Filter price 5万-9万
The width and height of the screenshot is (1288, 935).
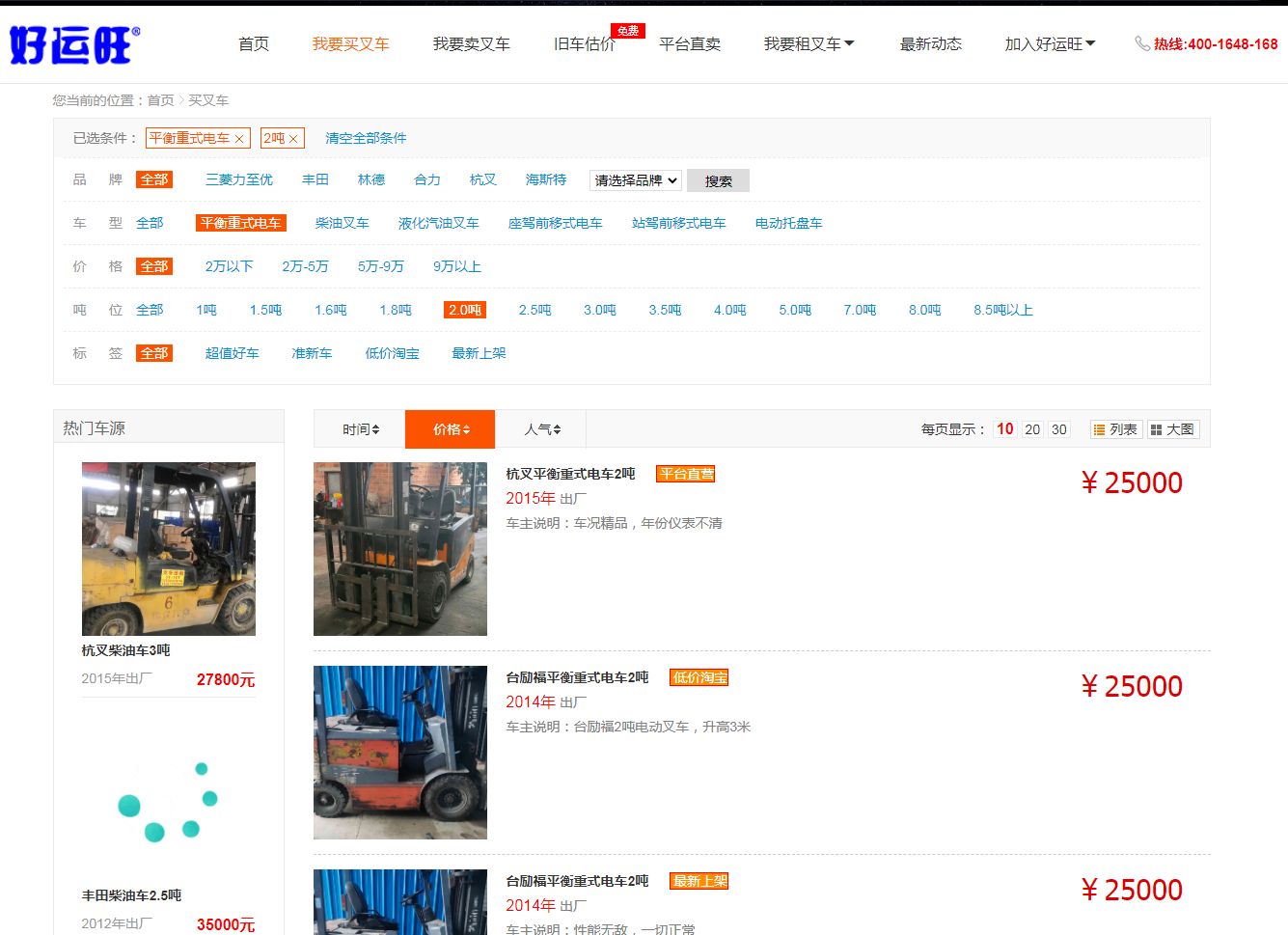point(381,266)
